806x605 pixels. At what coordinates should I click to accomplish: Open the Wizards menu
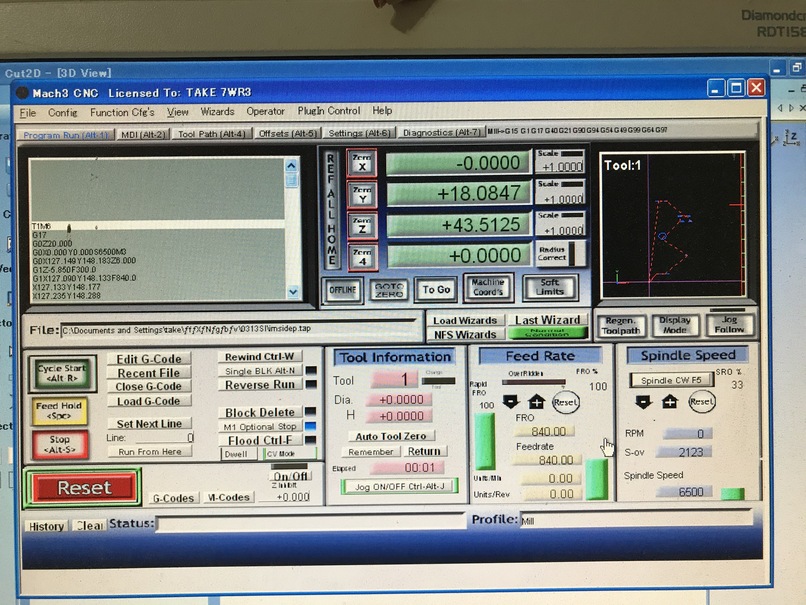[217, 112]
